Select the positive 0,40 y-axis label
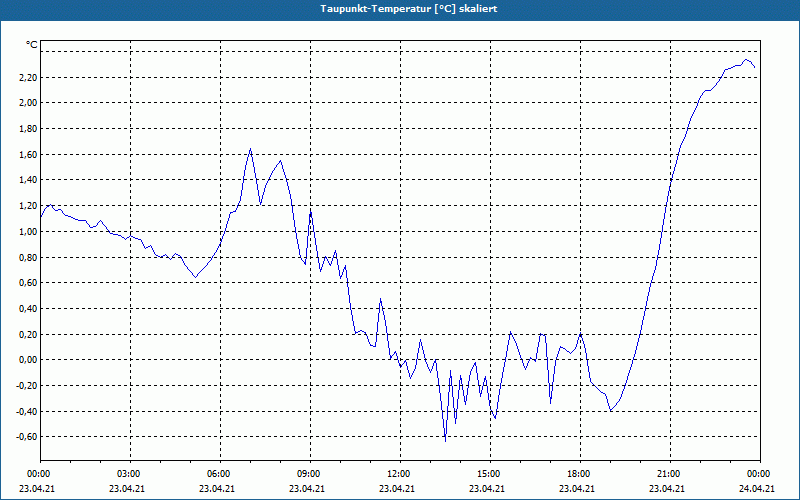 click(x=28, y=309)
